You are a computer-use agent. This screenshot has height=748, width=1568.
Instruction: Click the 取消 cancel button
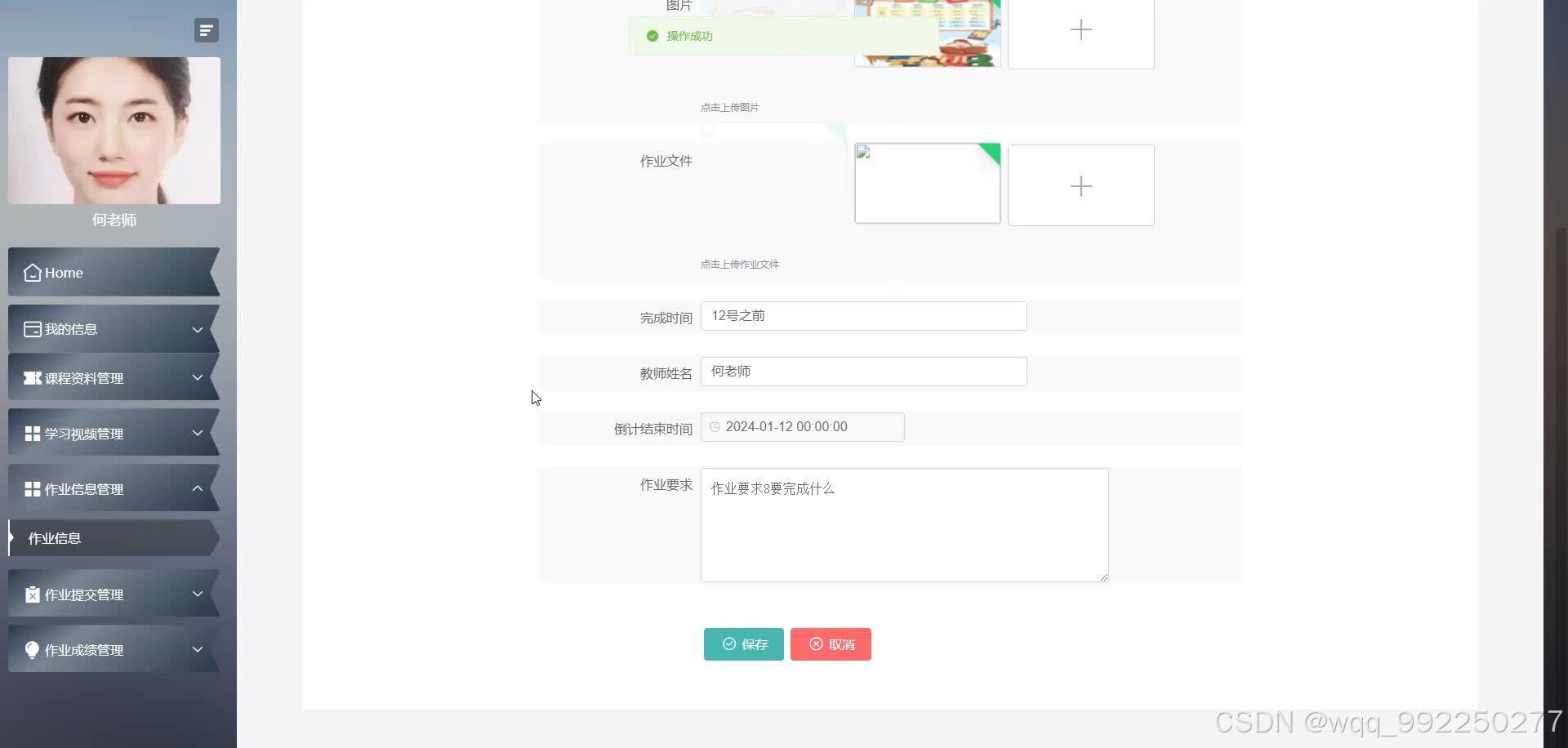pos(831,644)
